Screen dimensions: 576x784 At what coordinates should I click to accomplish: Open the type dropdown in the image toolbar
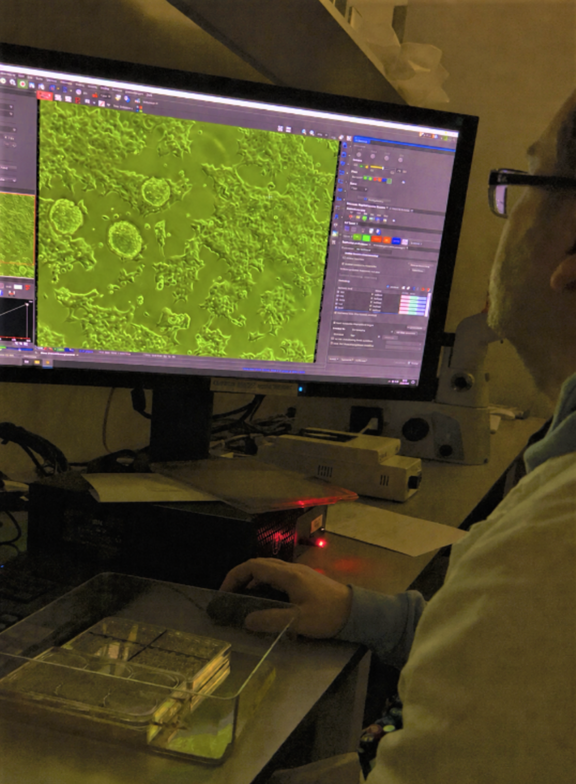click(x=105, y=96)
